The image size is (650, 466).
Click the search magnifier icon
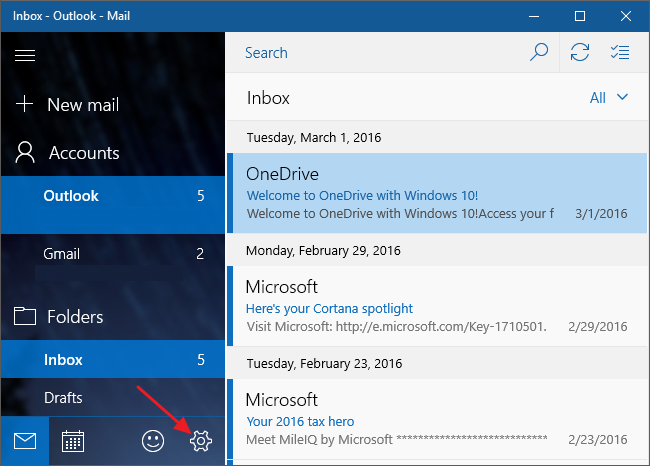pos(539,52)
